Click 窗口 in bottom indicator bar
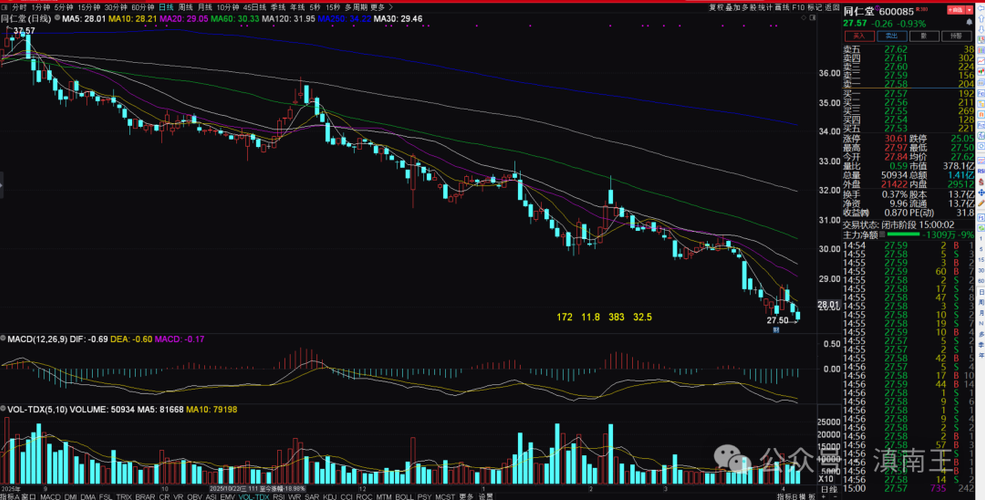 tap(28, 495)
